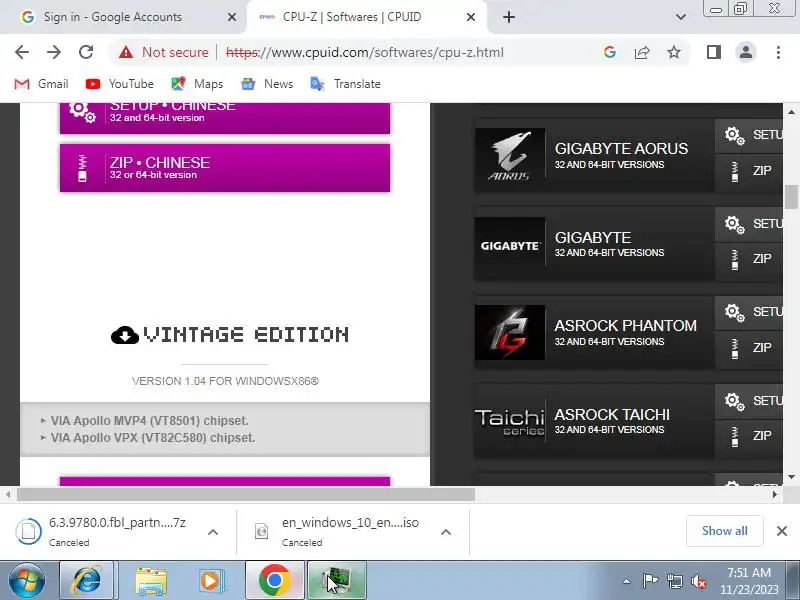The height and width of the screenshot is (600, 800).
Task: Download Gigabyte Aorus ZIP version
Action: point(748,171)
